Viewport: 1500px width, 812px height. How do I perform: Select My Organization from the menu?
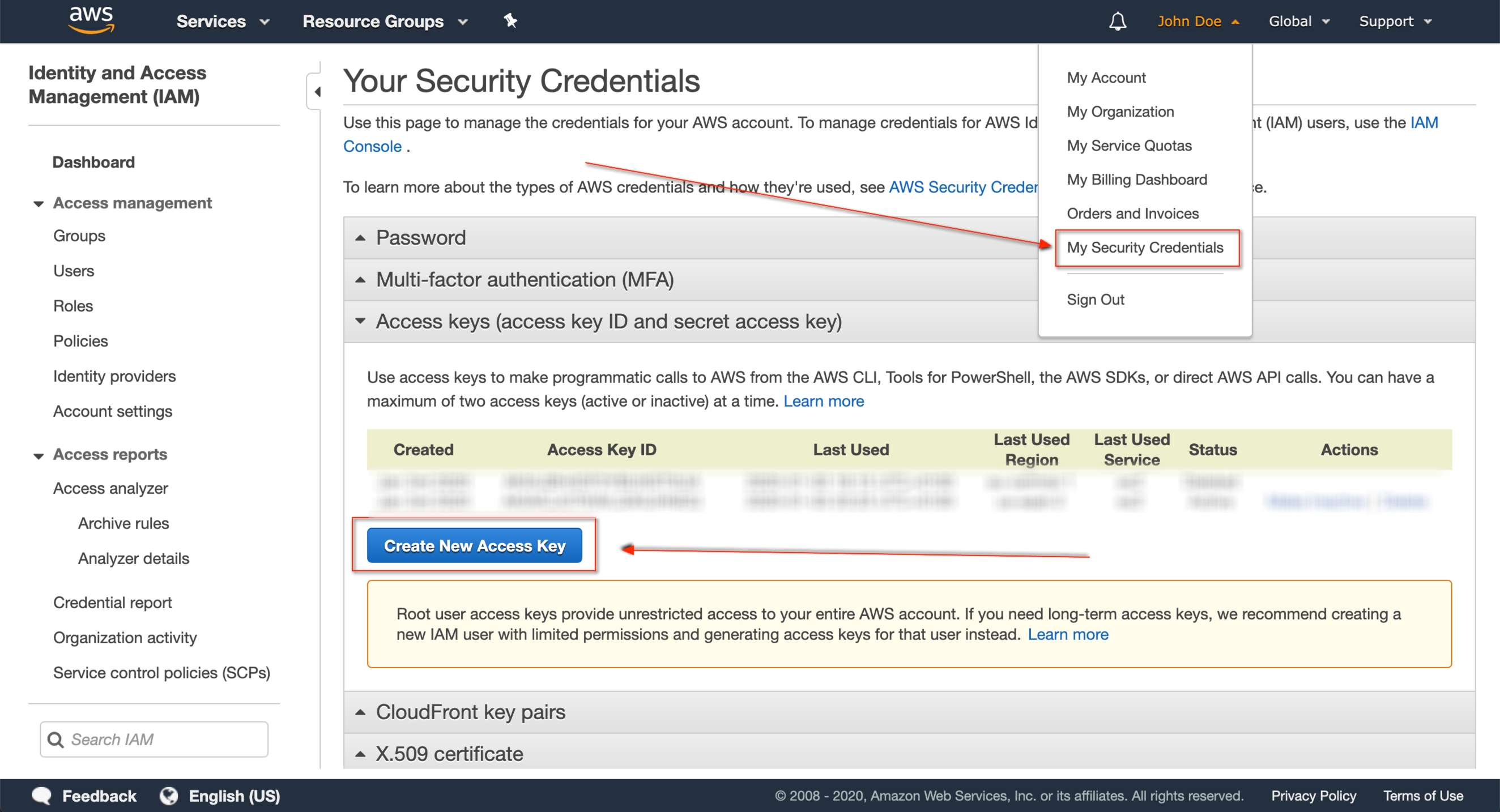click(1120, 111)
